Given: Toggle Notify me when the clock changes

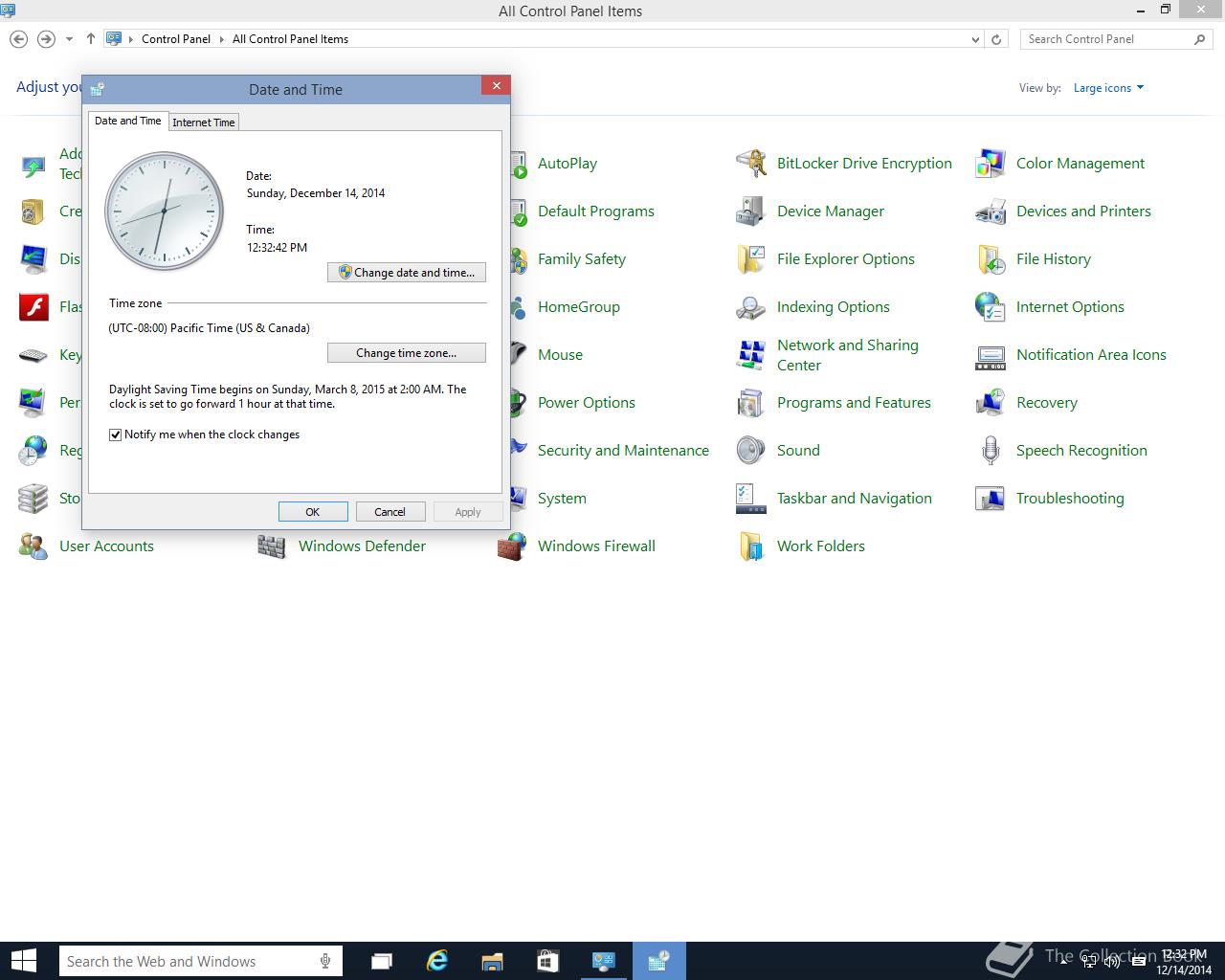Looking at the screenshot, I should 116,434.
